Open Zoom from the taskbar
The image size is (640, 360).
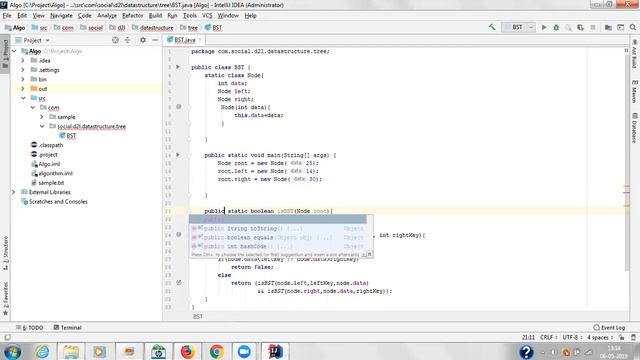pyautogui.click(x=244, y=351)
